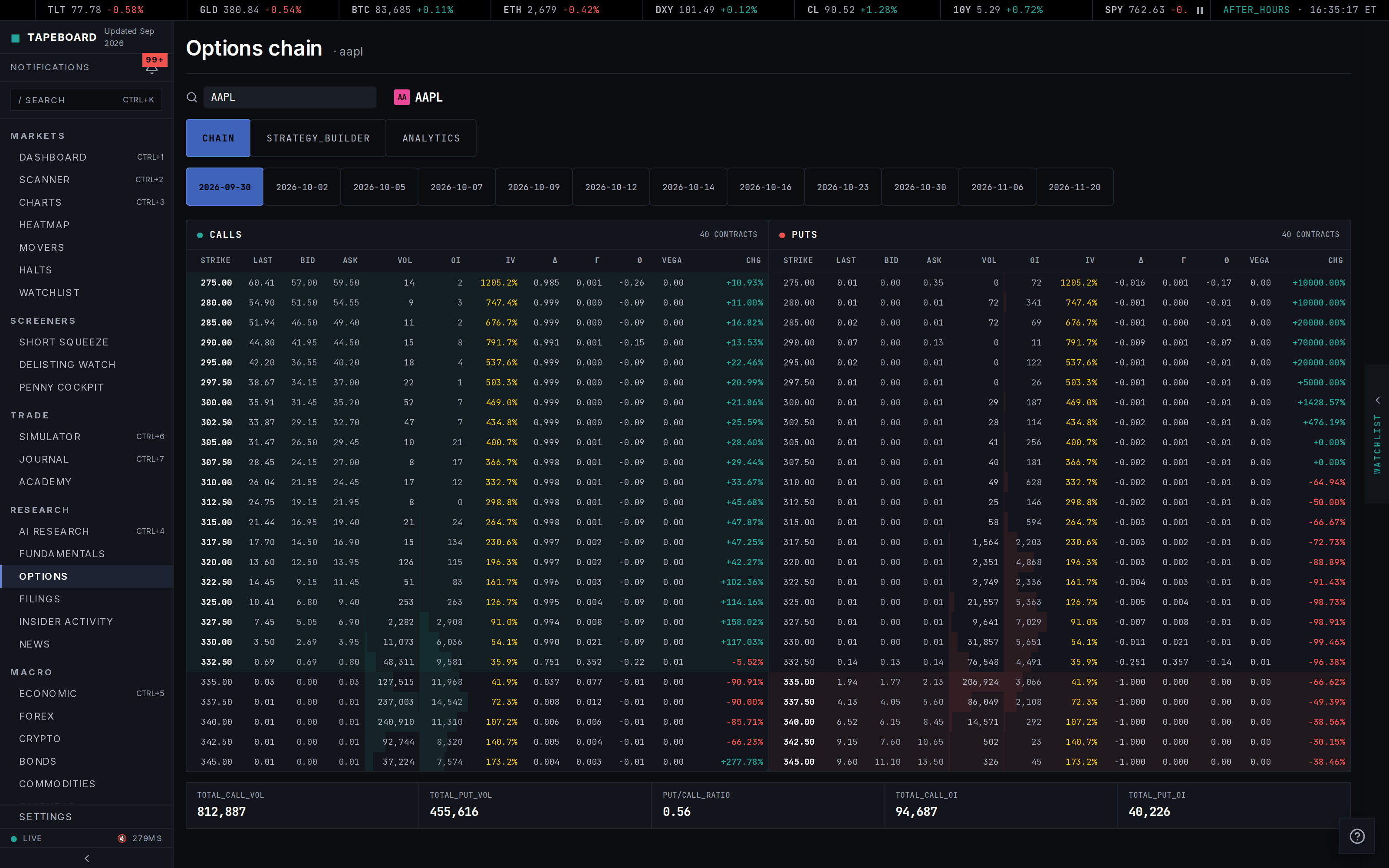This screenshot has width=1389, height=868.
Task: Click the BTC ticker in top tape
Action: pos(402,10)
